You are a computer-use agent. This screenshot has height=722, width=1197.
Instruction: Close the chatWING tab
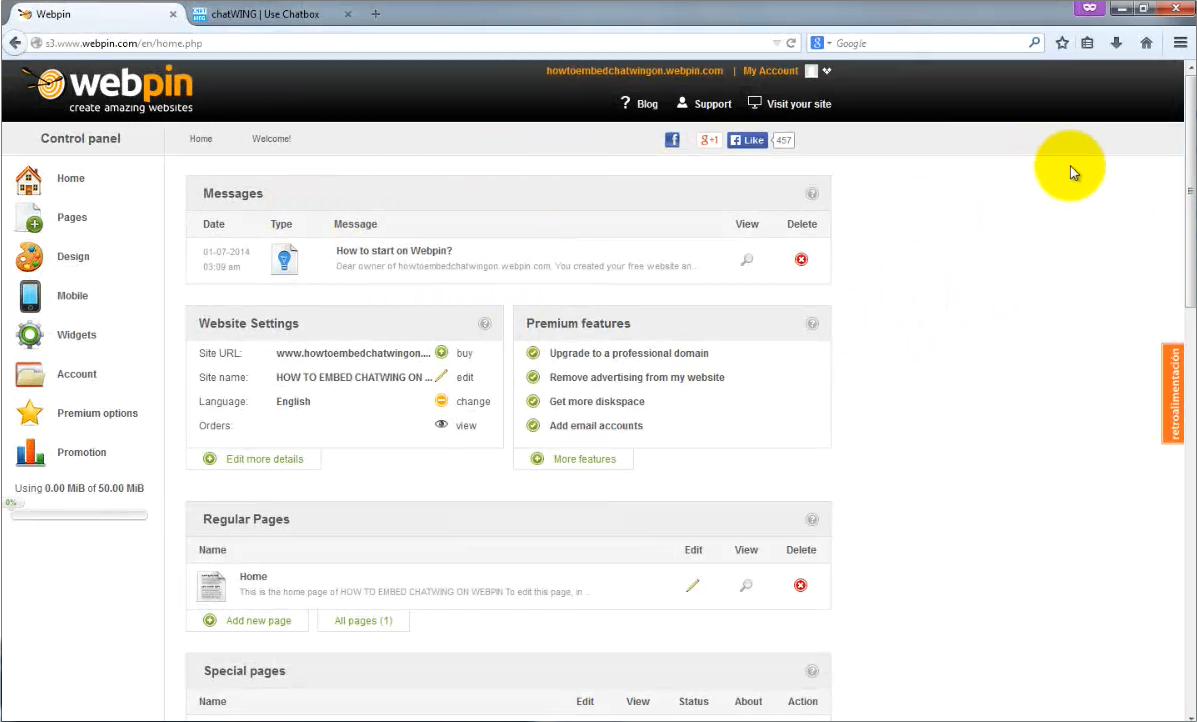pos(348,14)
